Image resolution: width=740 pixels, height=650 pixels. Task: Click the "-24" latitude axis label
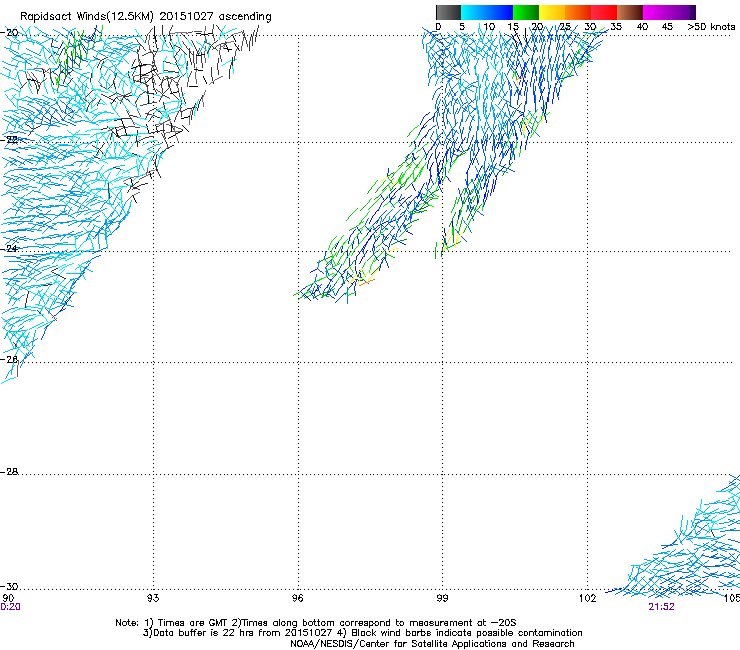click(11, 249)
